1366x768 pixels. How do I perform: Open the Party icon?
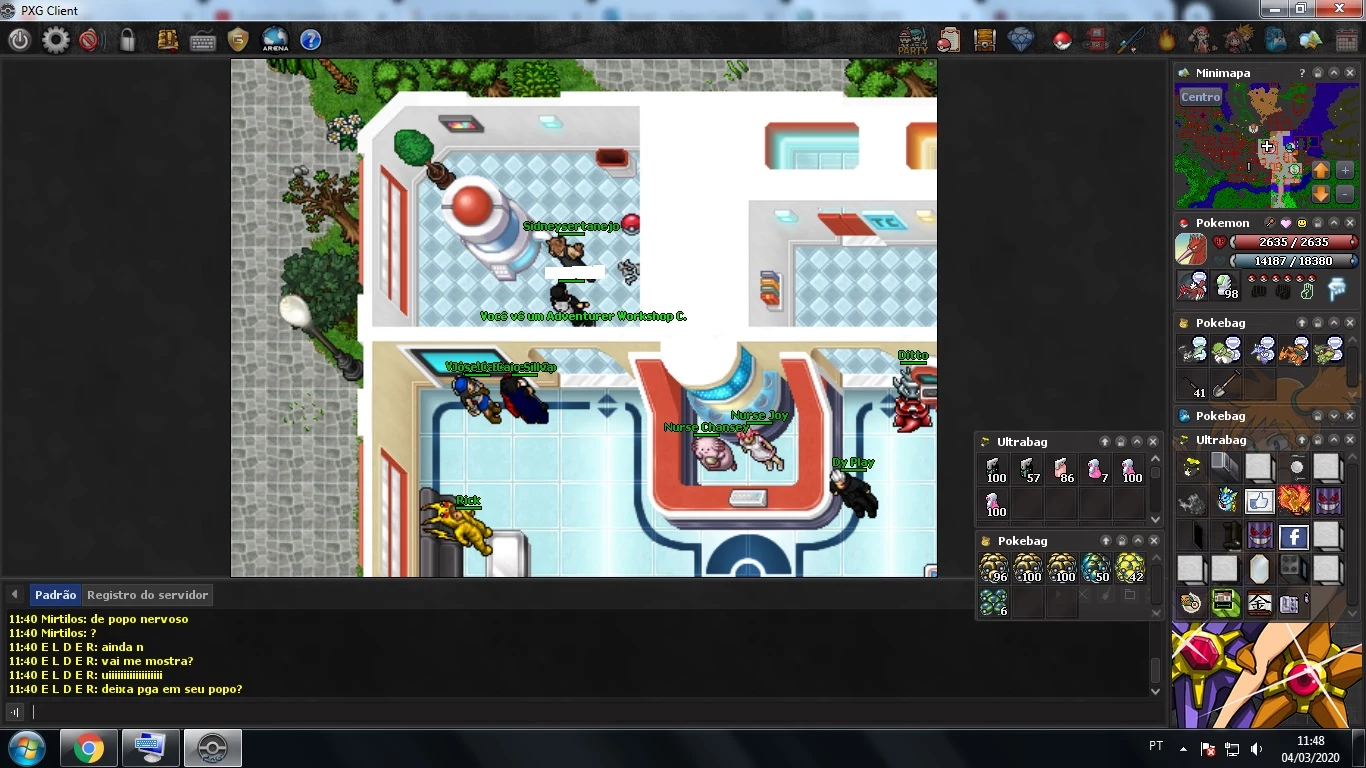(912, 40)
